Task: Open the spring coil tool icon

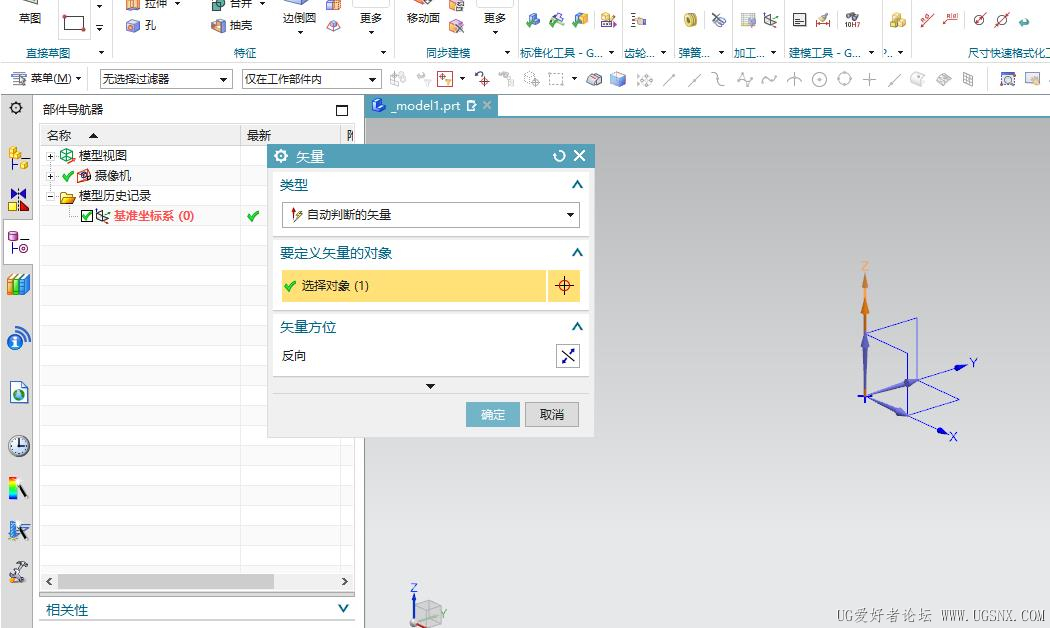Action: 690,21
